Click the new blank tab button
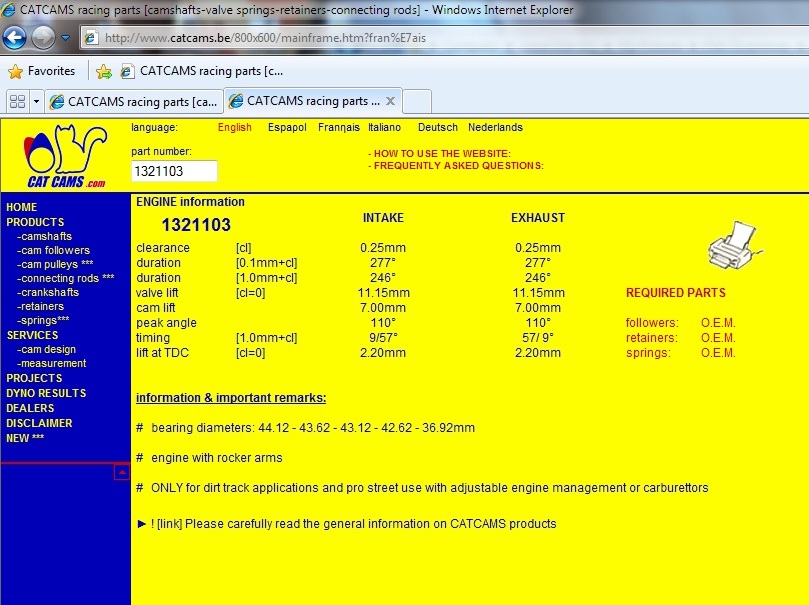 [x=417, y=101]
